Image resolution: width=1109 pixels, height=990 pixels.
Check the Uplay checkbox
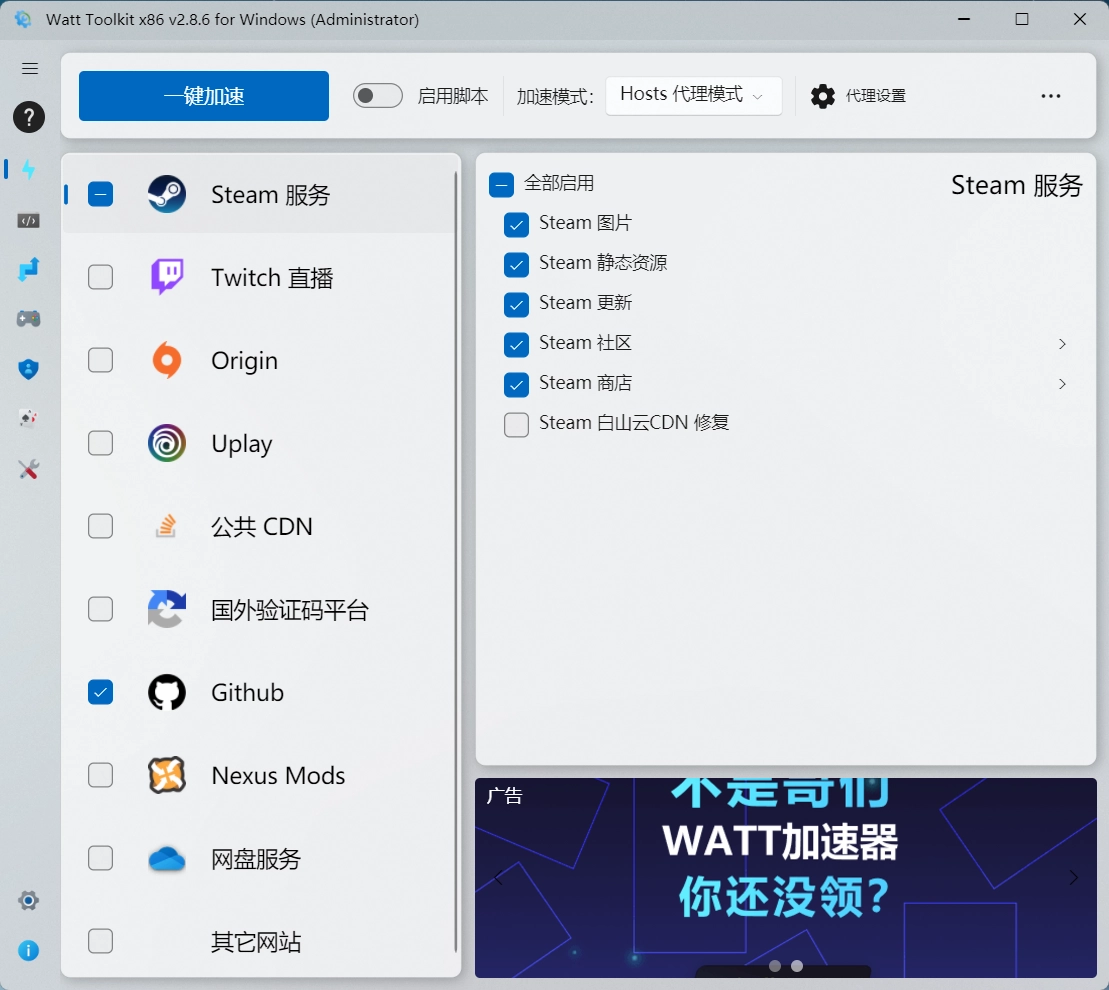(x=100, y=443)
